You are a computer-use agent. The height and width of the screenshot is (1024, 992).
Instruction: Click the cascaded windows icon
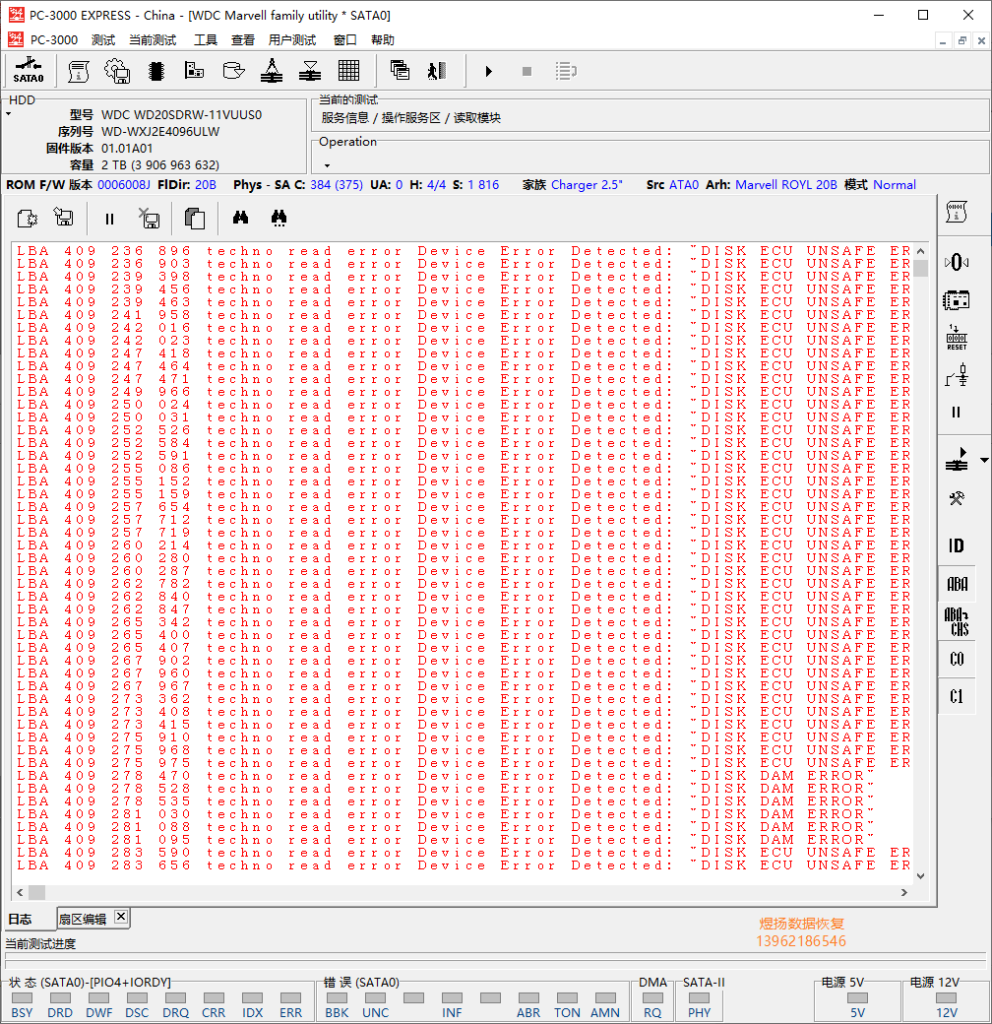(400, 71)
